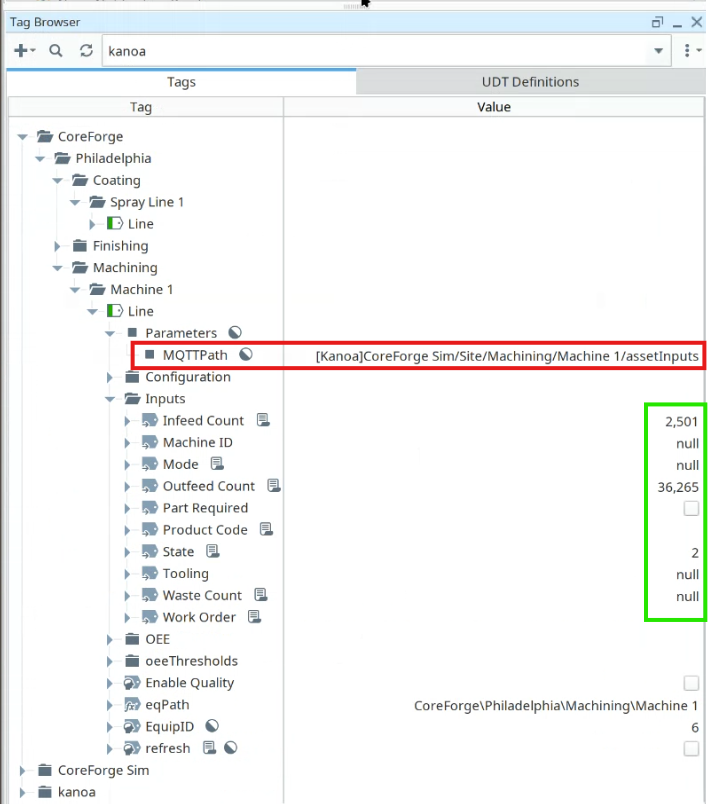Click the undock panel icon in the Tag Browser title bar
708x804 pixels.
pyautogui.click(x=657, y=22)
